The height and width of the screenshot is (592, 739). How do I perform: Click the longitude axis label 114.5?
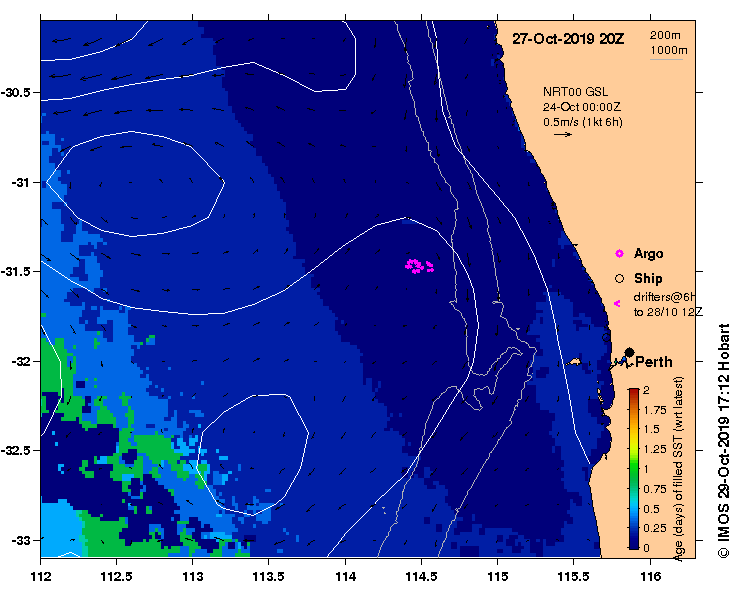tap(421, 576)
